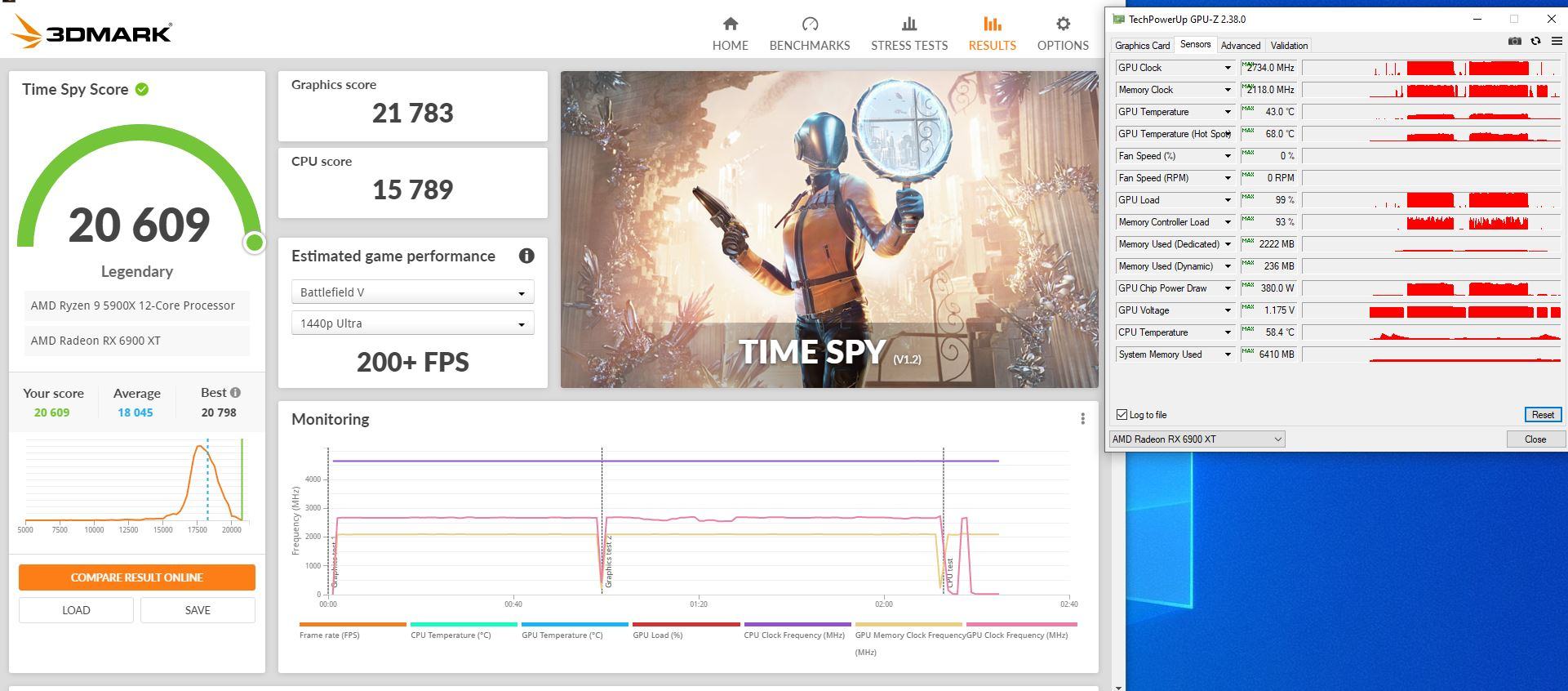Open the Fan Speed (RPM) sensor dropdown

click(x=1227, y=178)
